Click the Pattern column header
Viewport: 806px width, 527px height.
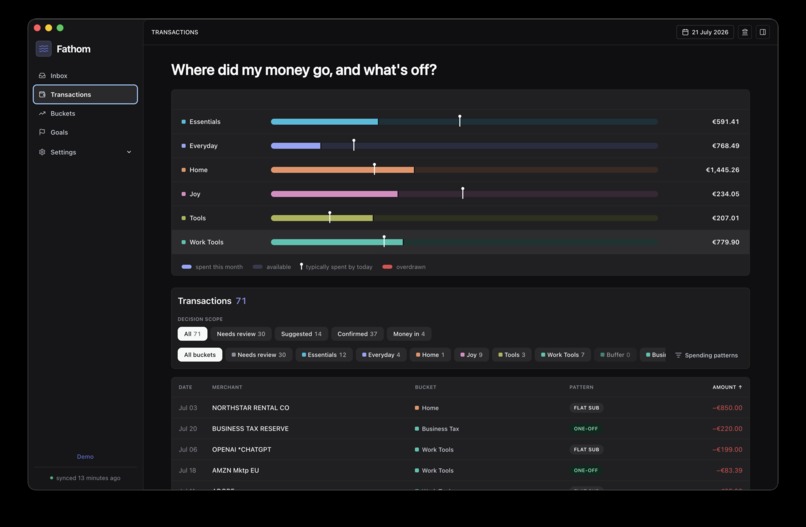(x=581, y=387)
